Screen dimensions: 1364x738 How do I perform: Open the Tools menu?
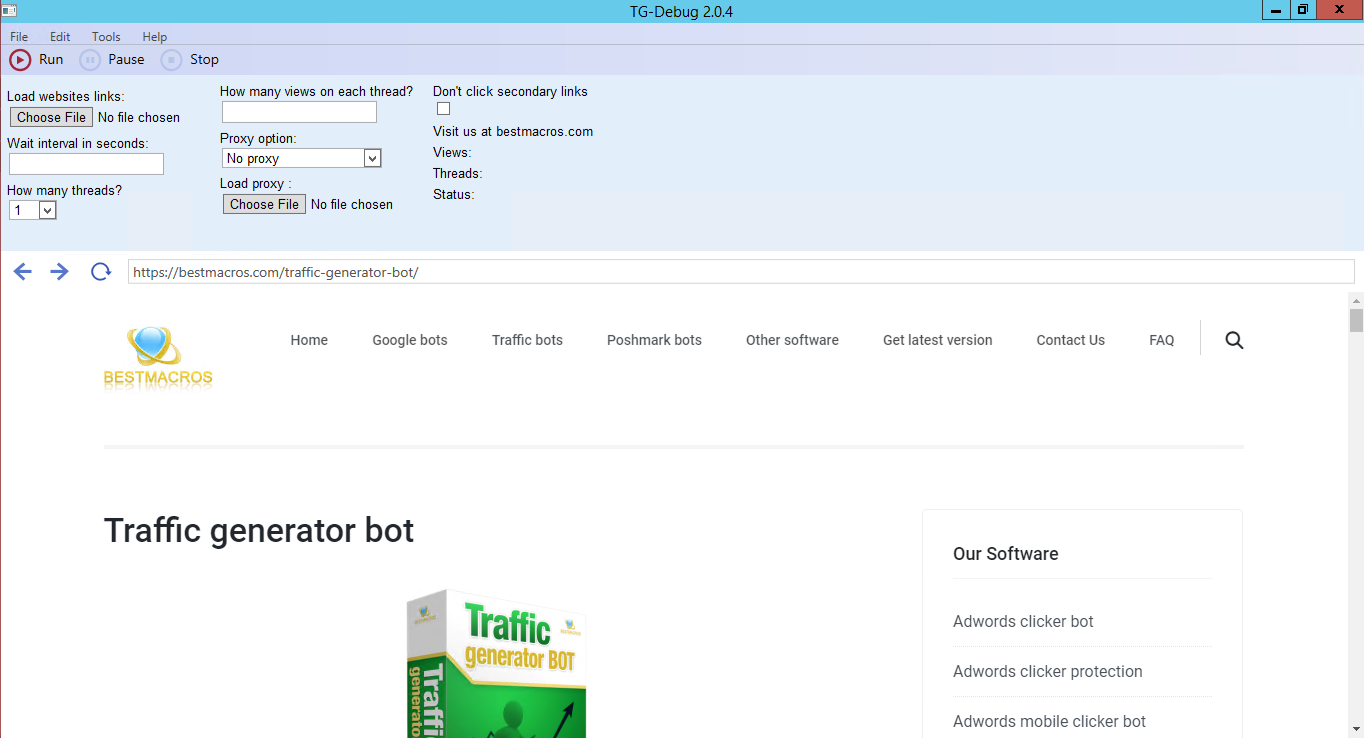pyautogui.click(x=106, y=37)
